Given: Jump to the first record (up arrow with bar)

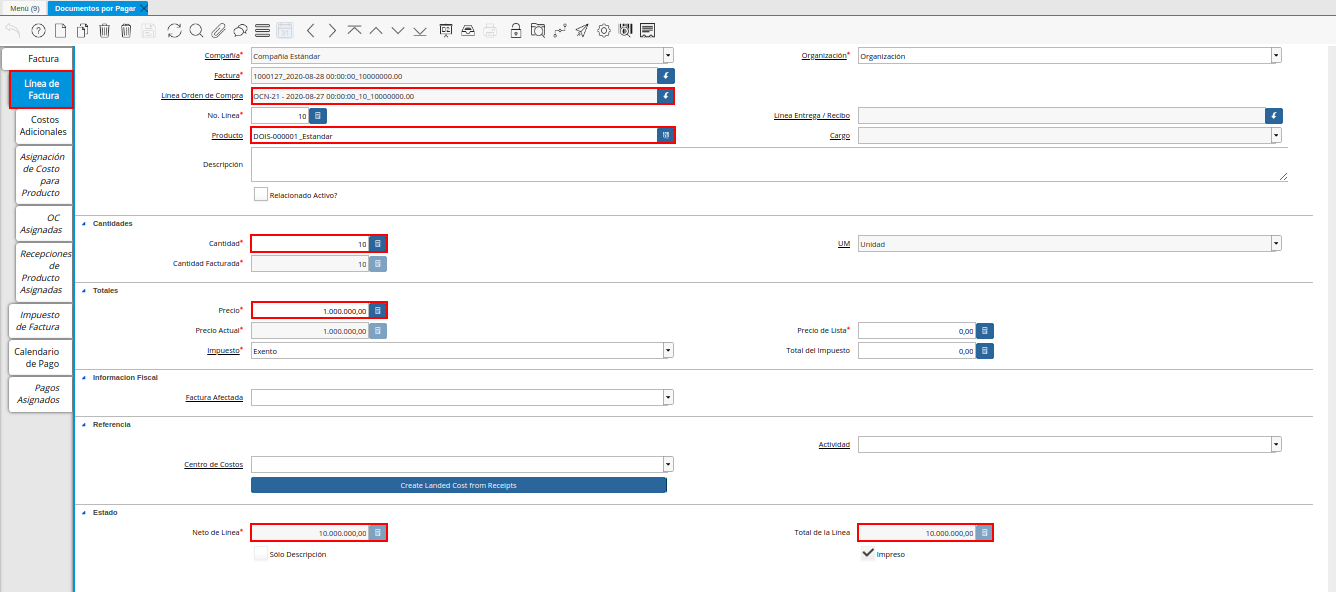Looking at the screenshot, I should [x=354, y=30].
